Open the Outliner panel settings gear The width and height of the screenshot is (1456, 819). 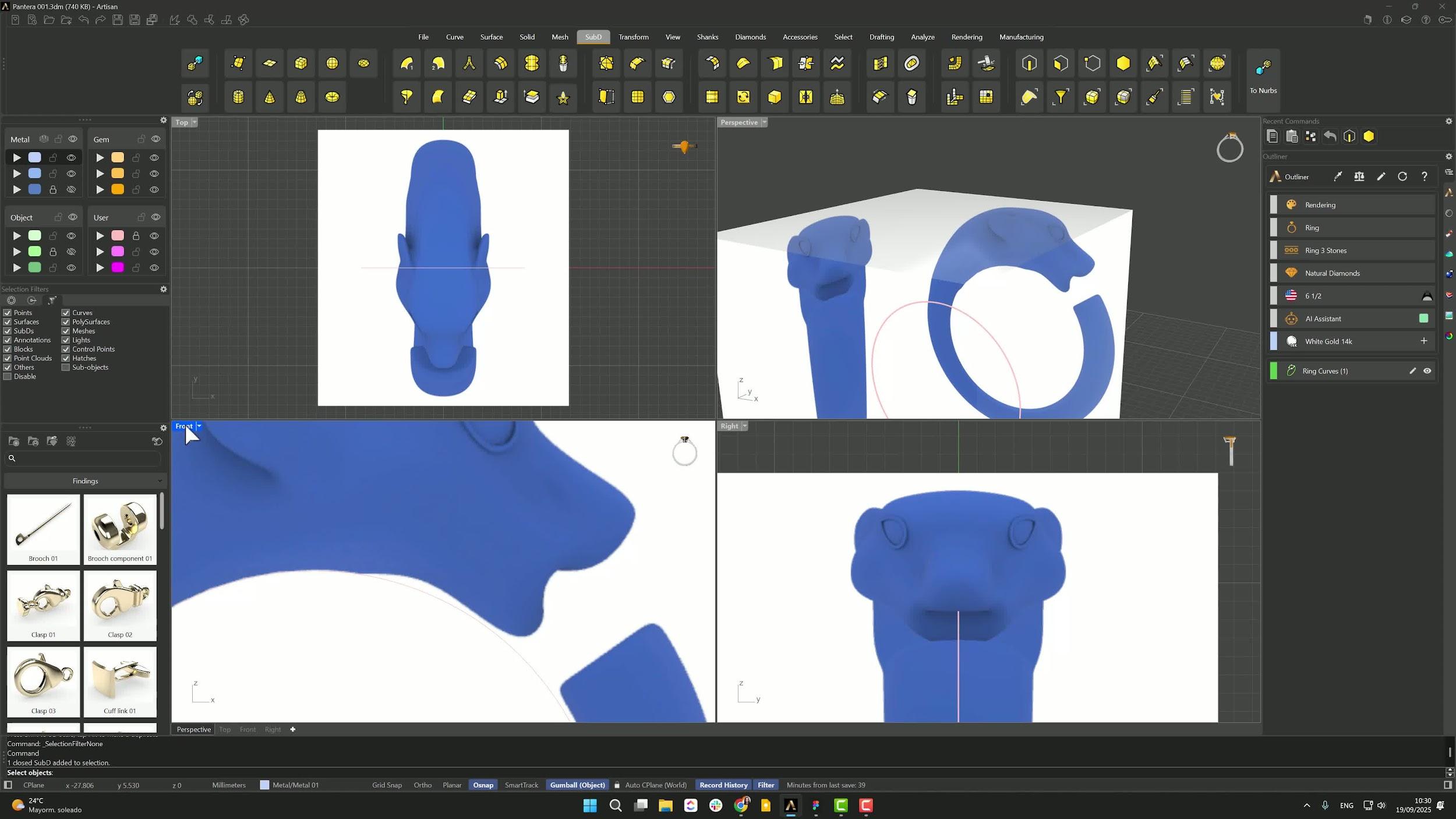(1448, 157)
